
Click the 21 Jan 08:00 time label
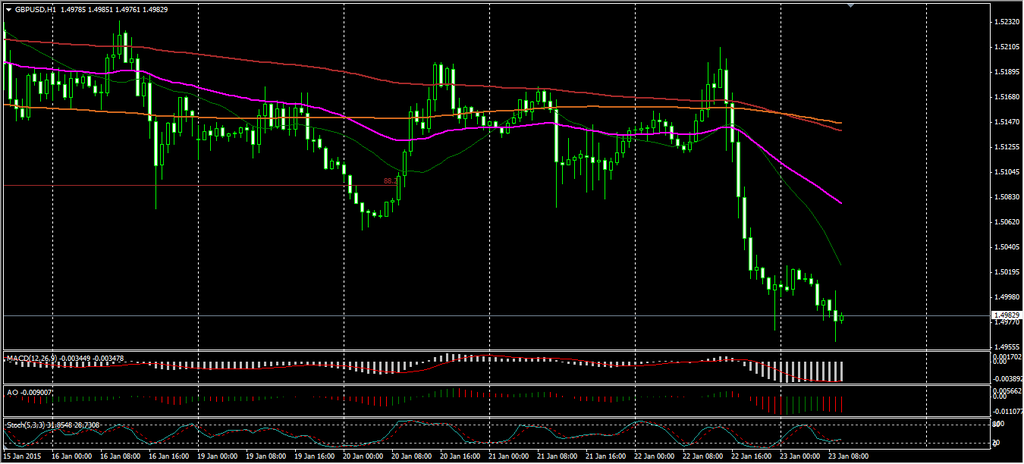click(558, 455)
